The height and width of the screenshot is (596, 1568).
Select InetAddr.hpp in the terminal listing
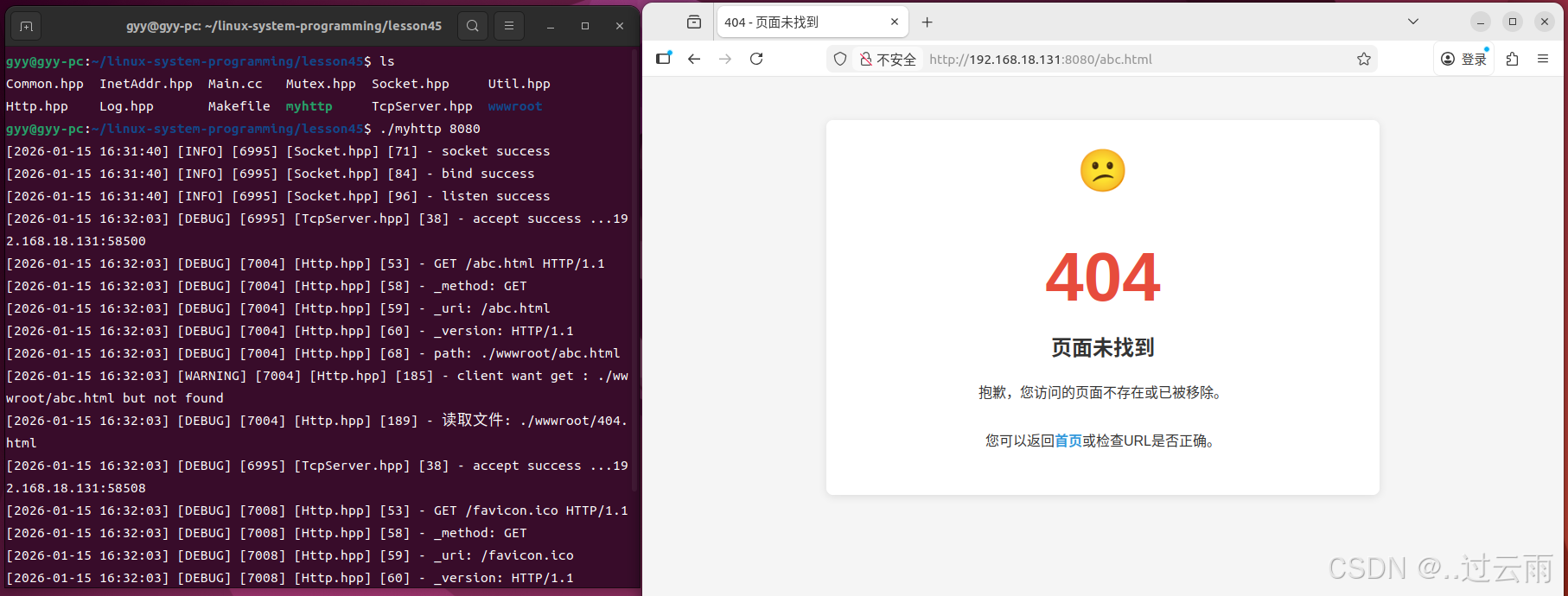click(x=146, y=84)
